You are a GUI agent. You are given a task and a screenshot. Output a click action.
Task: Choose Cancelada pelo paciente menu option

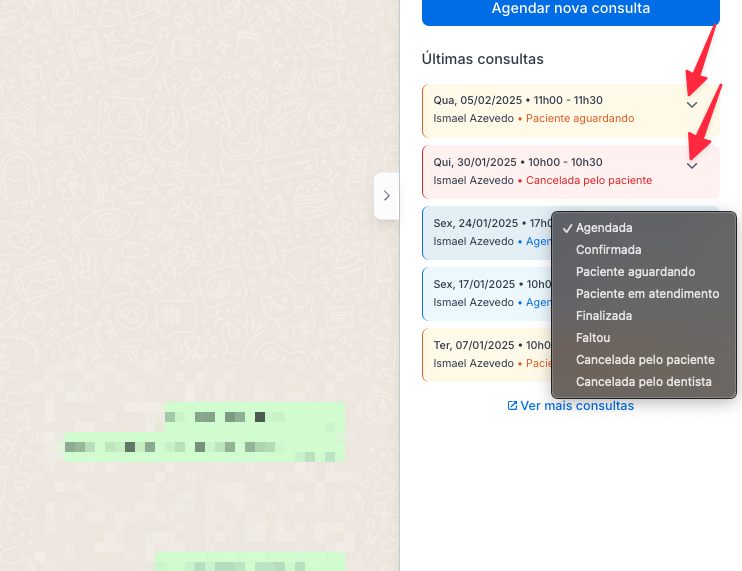tap(645, 360)
